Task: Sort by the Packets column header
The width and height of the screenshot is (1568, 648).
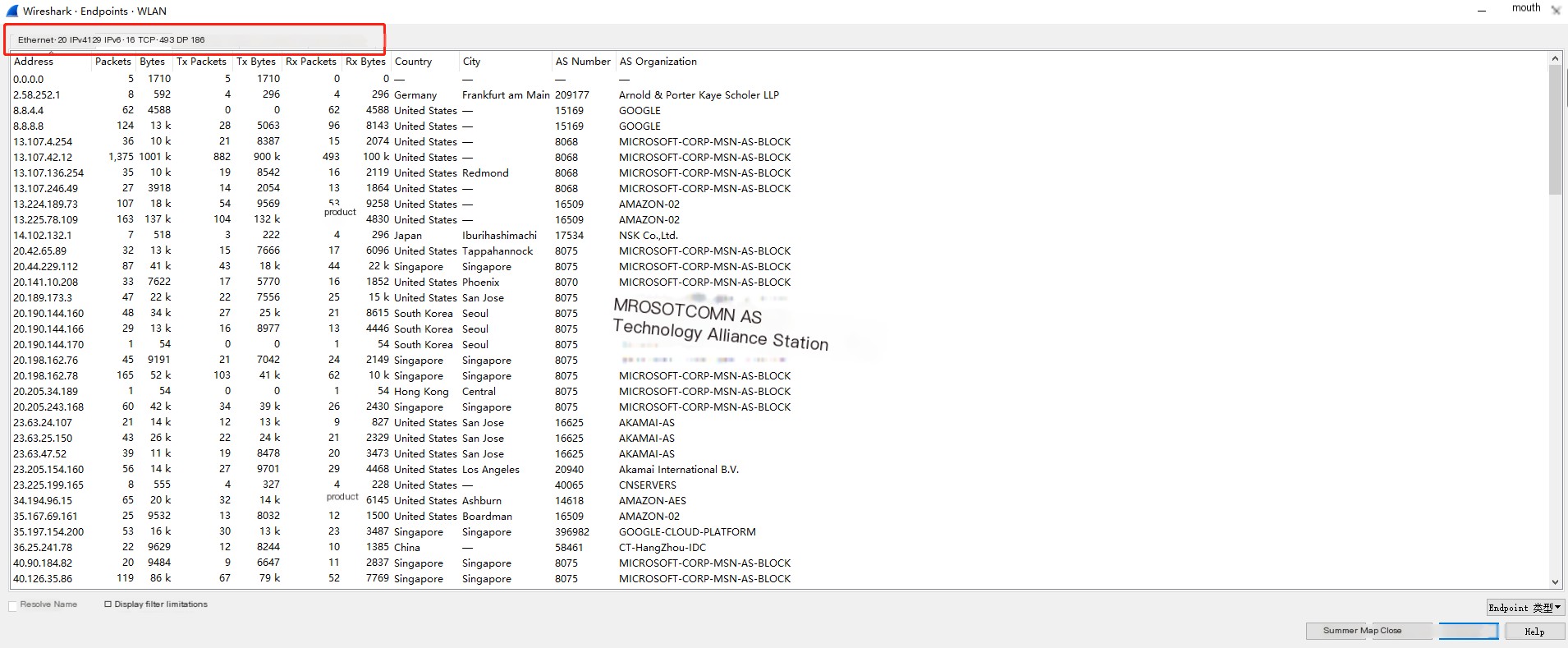Action: (113, 62)
